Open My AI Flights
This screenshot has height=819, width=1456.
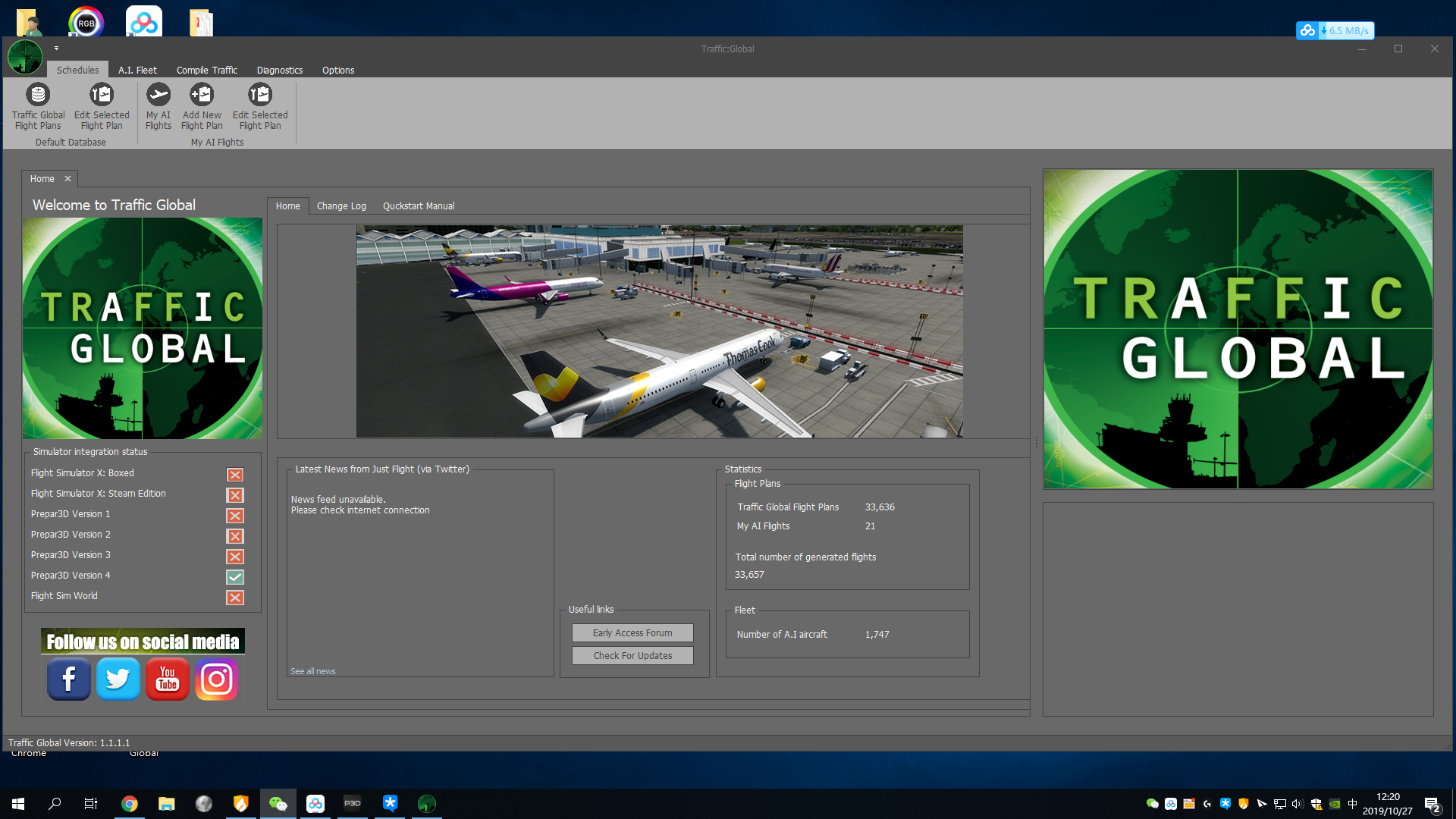coord(158,106)
